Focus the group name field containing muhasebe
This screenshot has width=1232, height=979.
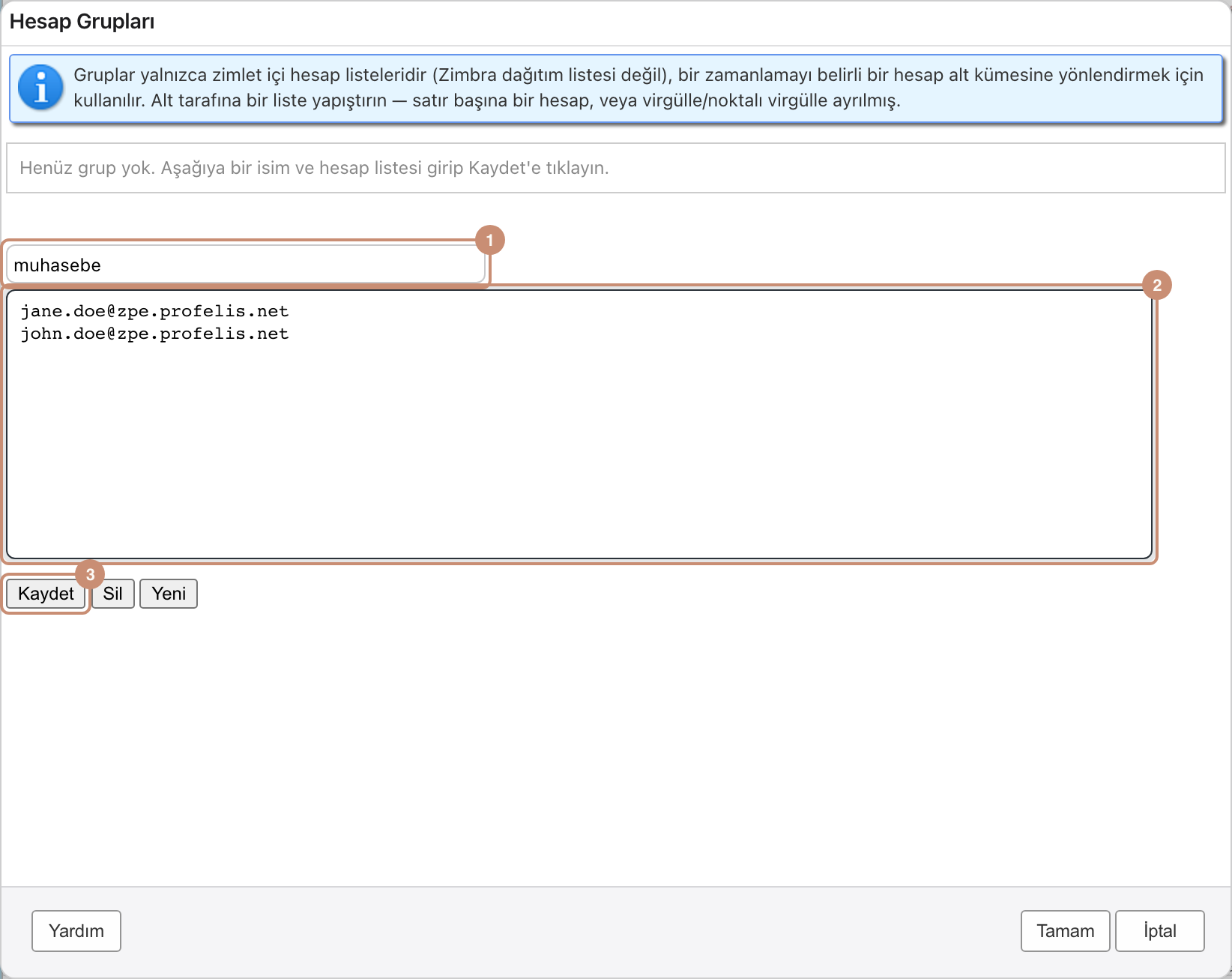(246, 265)
